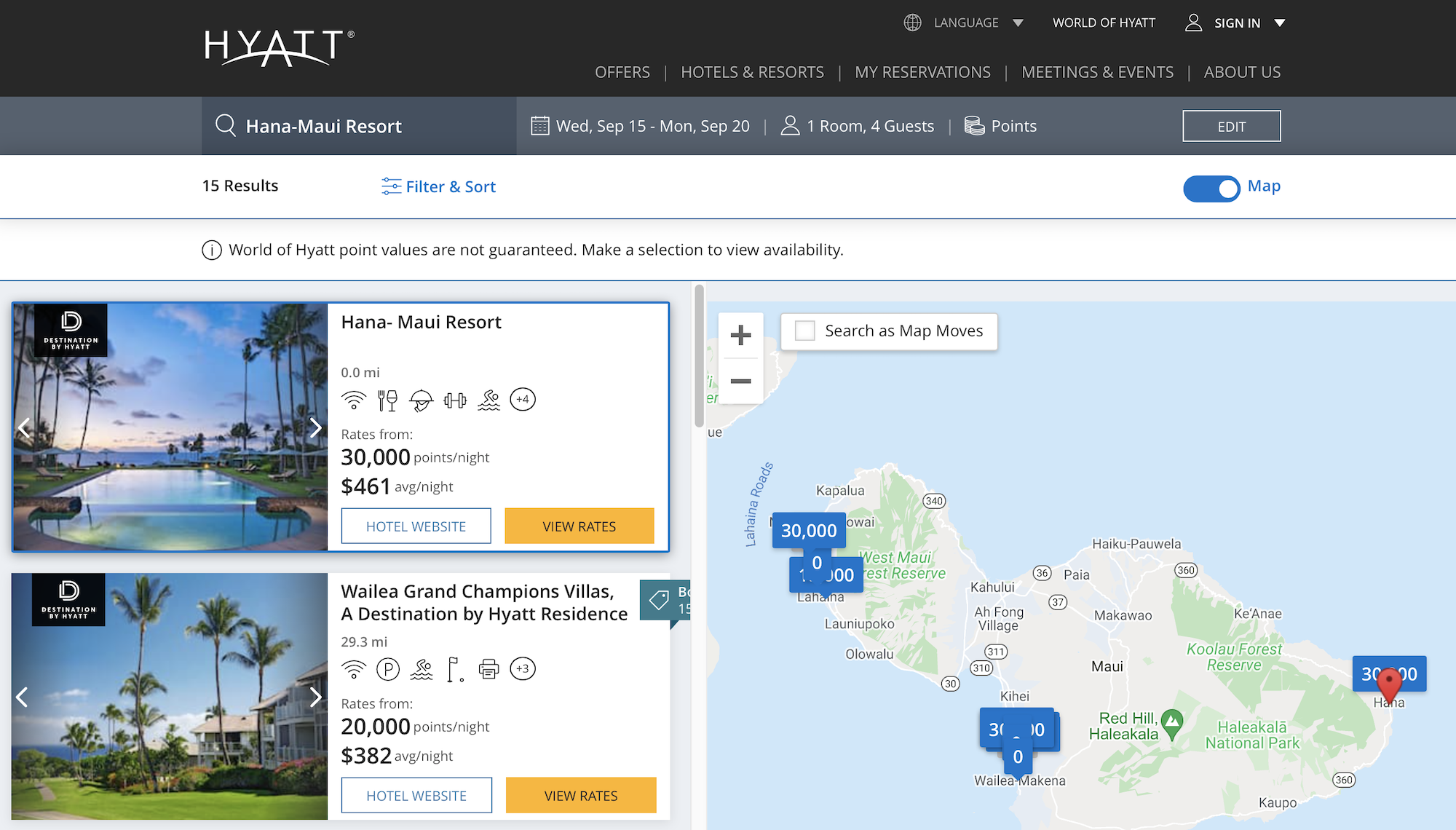Viewport: 1456px width, 830px height.
Task: Expand the Language dropdown arrow
Action: pyautogui.click(x=1018, y=23)
